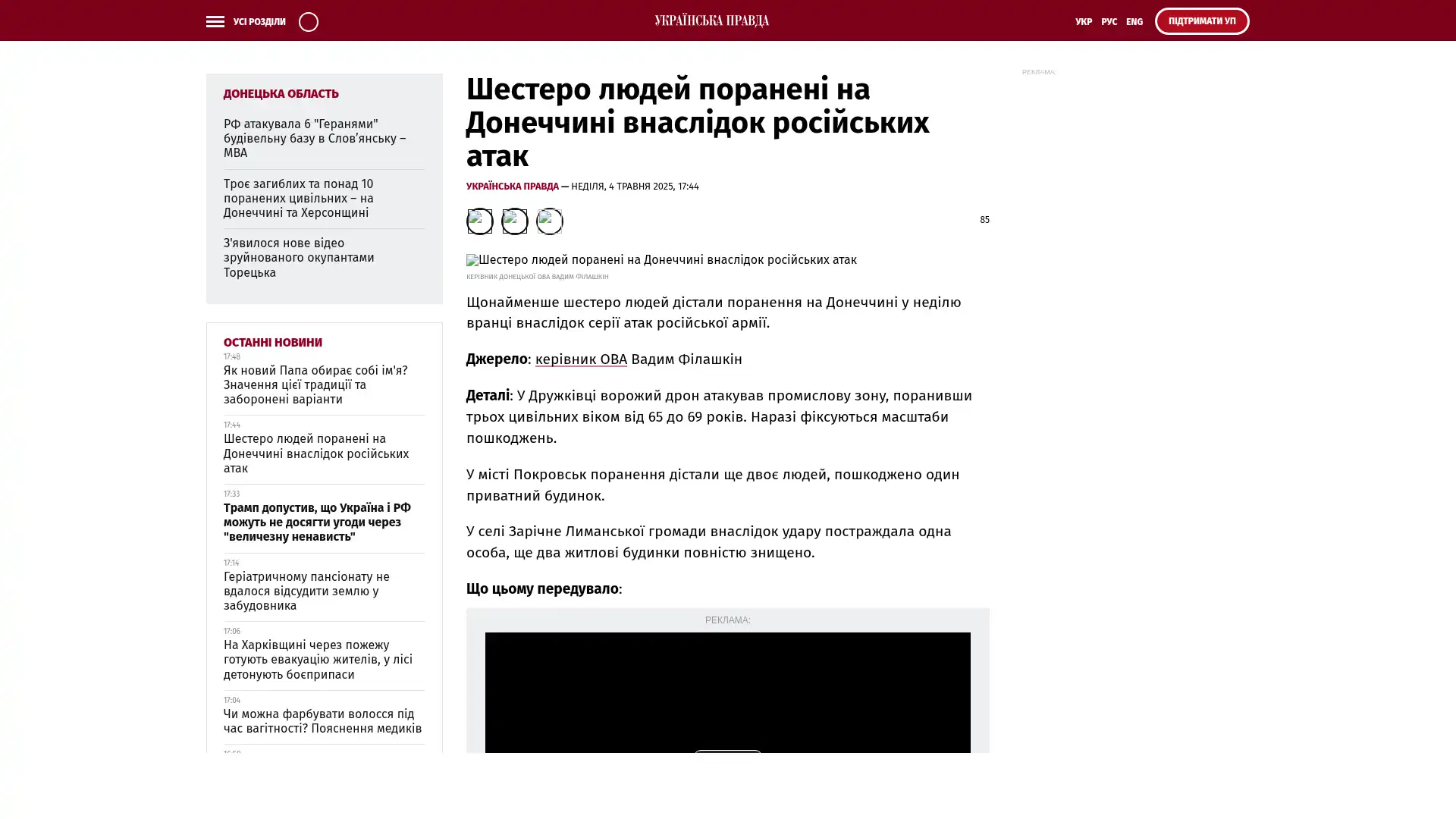Switch language to УКР
Viewport: 1456px width, 819px height.
(1083, 22)
